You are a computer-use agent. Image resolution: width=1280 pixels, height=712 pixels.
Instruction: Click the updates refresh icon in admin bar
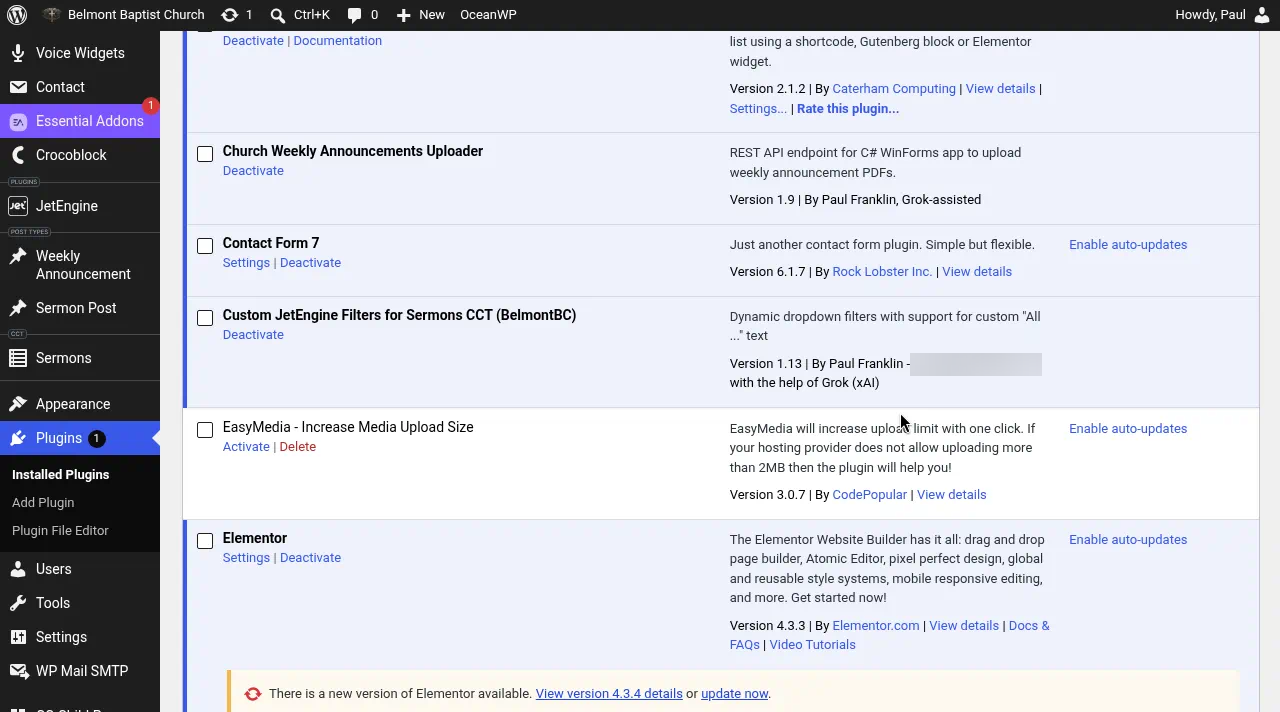tap(230, 15)
